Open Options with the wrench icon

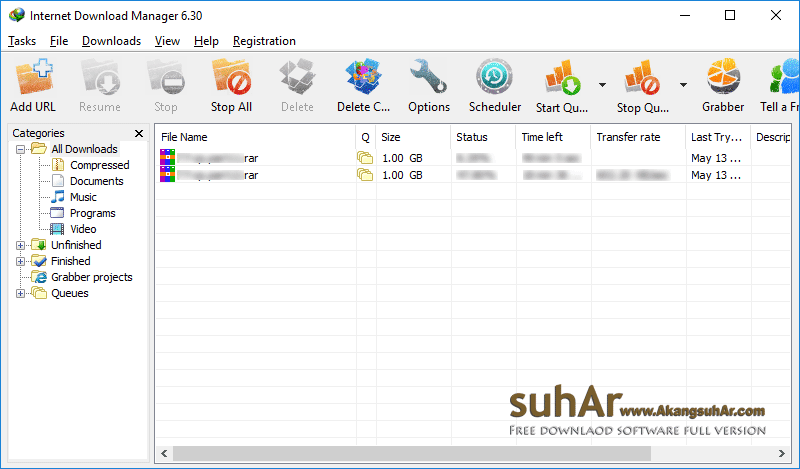(429, 77)
